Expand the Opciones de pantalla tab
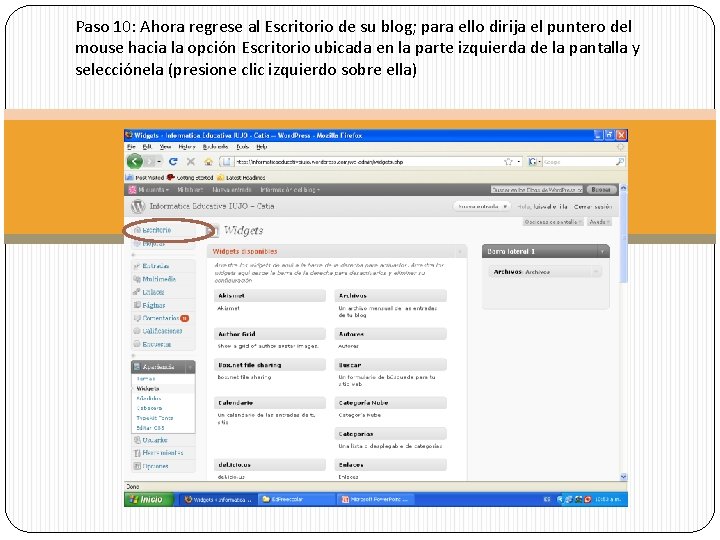Image resolution: width=720 pixels, height=540 pixels. pos(553,222)
